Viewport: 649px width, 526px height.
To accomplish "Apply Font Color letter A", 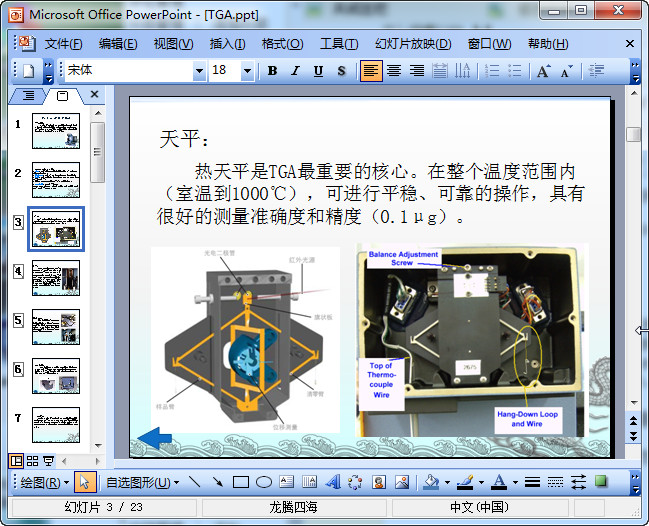I will 499,482.
